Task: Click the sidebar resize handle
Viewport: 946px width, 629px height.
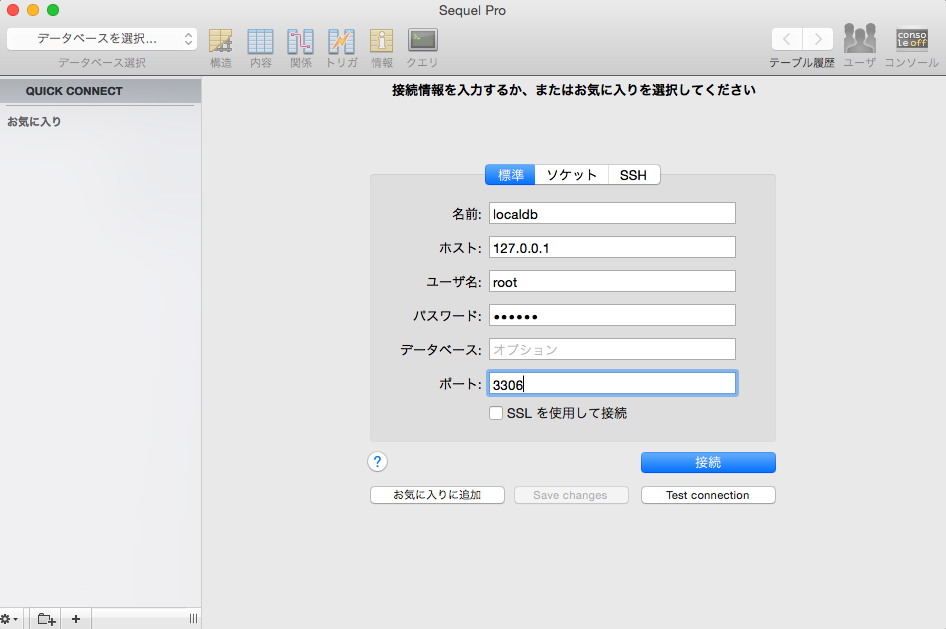Action: (x=193, y=619)
